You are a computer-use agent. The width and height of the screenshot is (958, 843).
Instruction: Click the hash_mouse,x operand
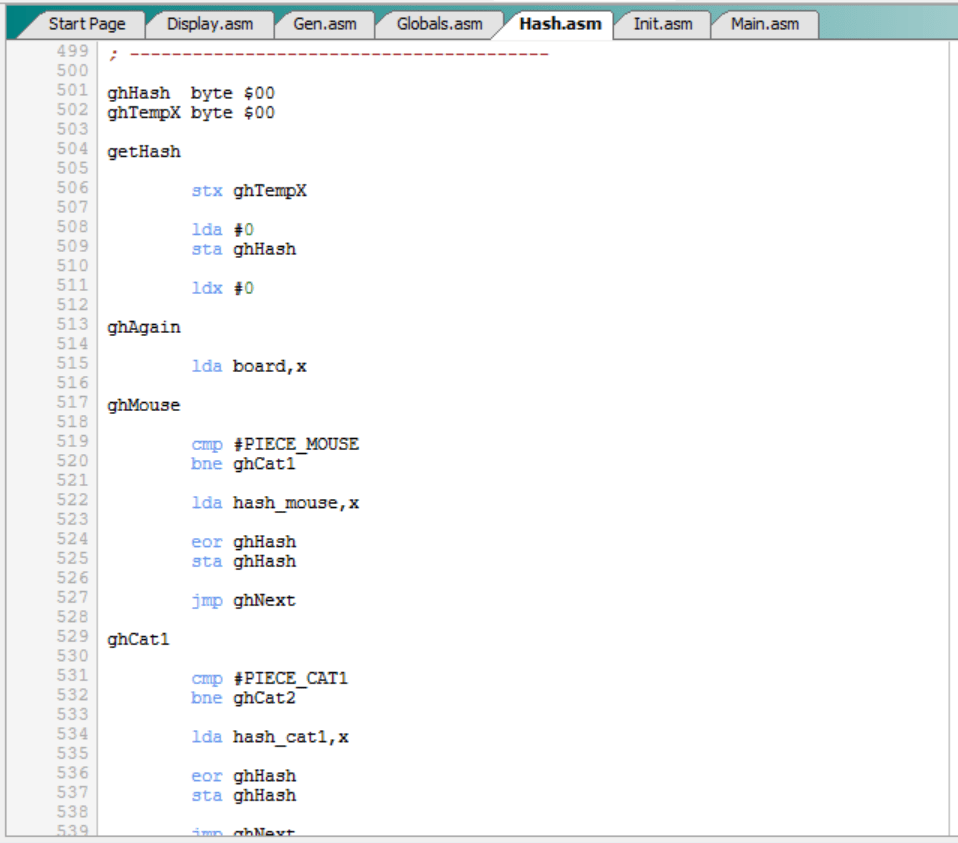tap(295, 503)
